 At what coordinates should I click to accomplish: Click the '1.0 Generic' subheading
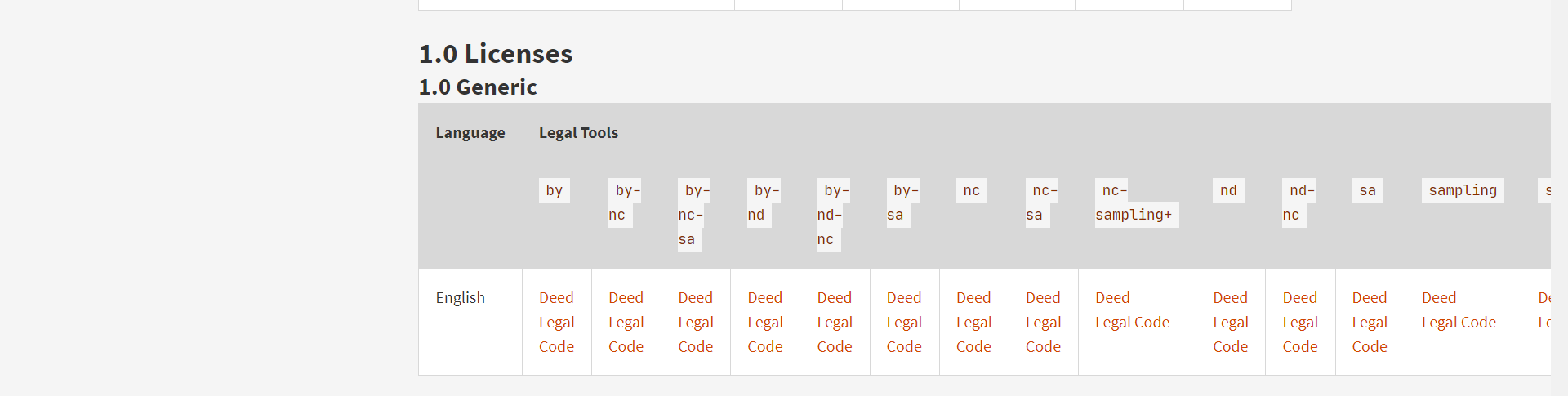[x=478, y=87]
